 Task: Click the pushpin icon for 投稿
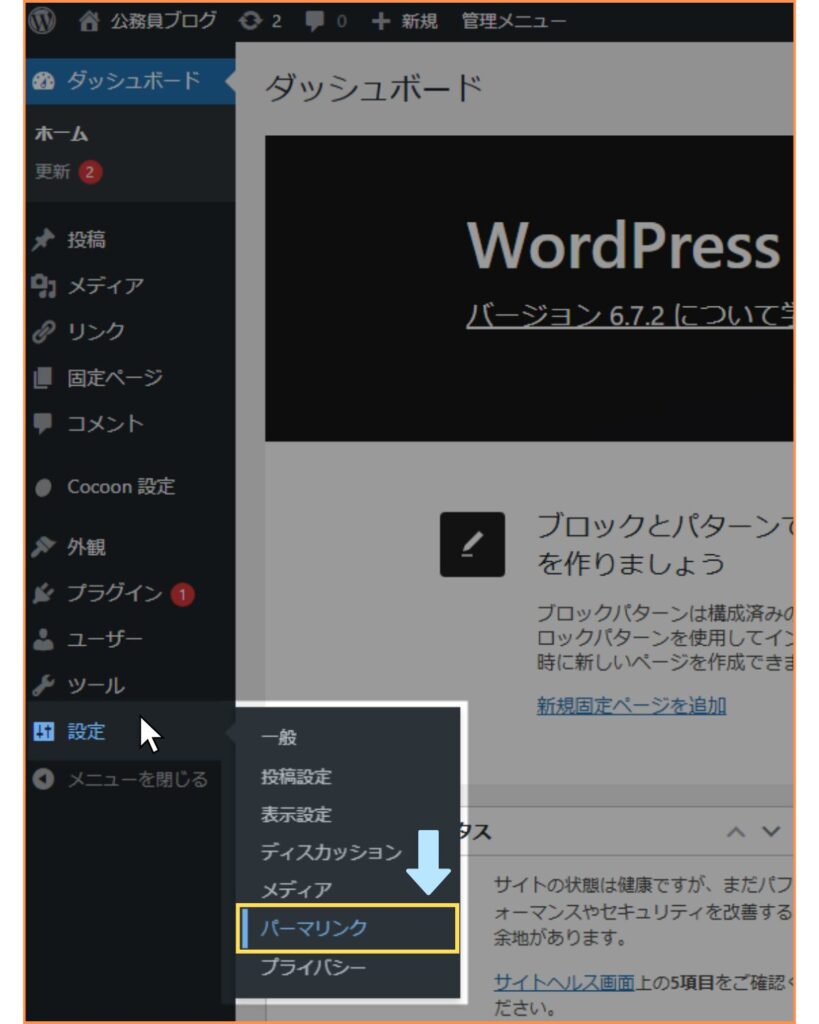[x=43, y=240]
